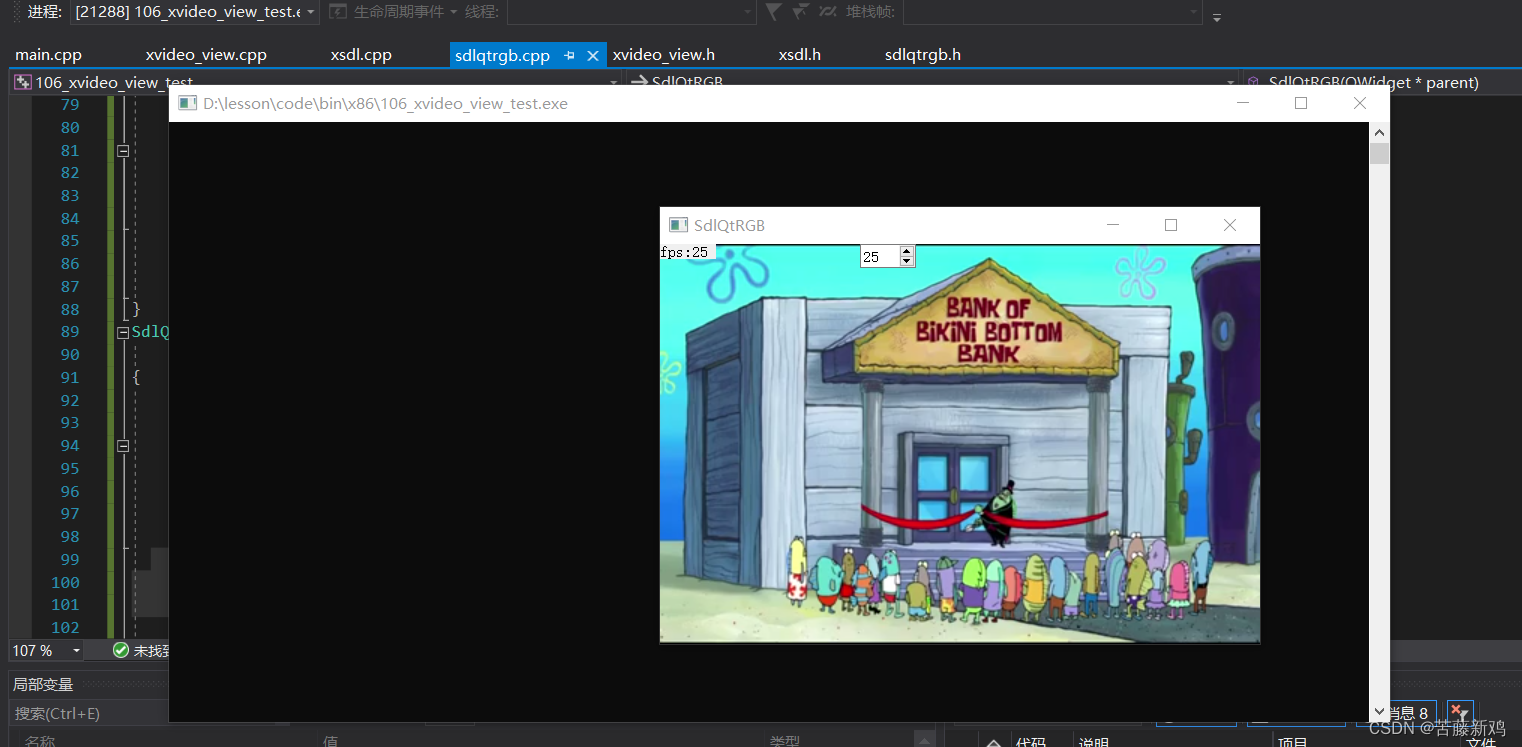The height and width of the screenshot is (747, 1522).
Task: Switch to the xvideo_view.cpp tab
Action: coord(206,55)
